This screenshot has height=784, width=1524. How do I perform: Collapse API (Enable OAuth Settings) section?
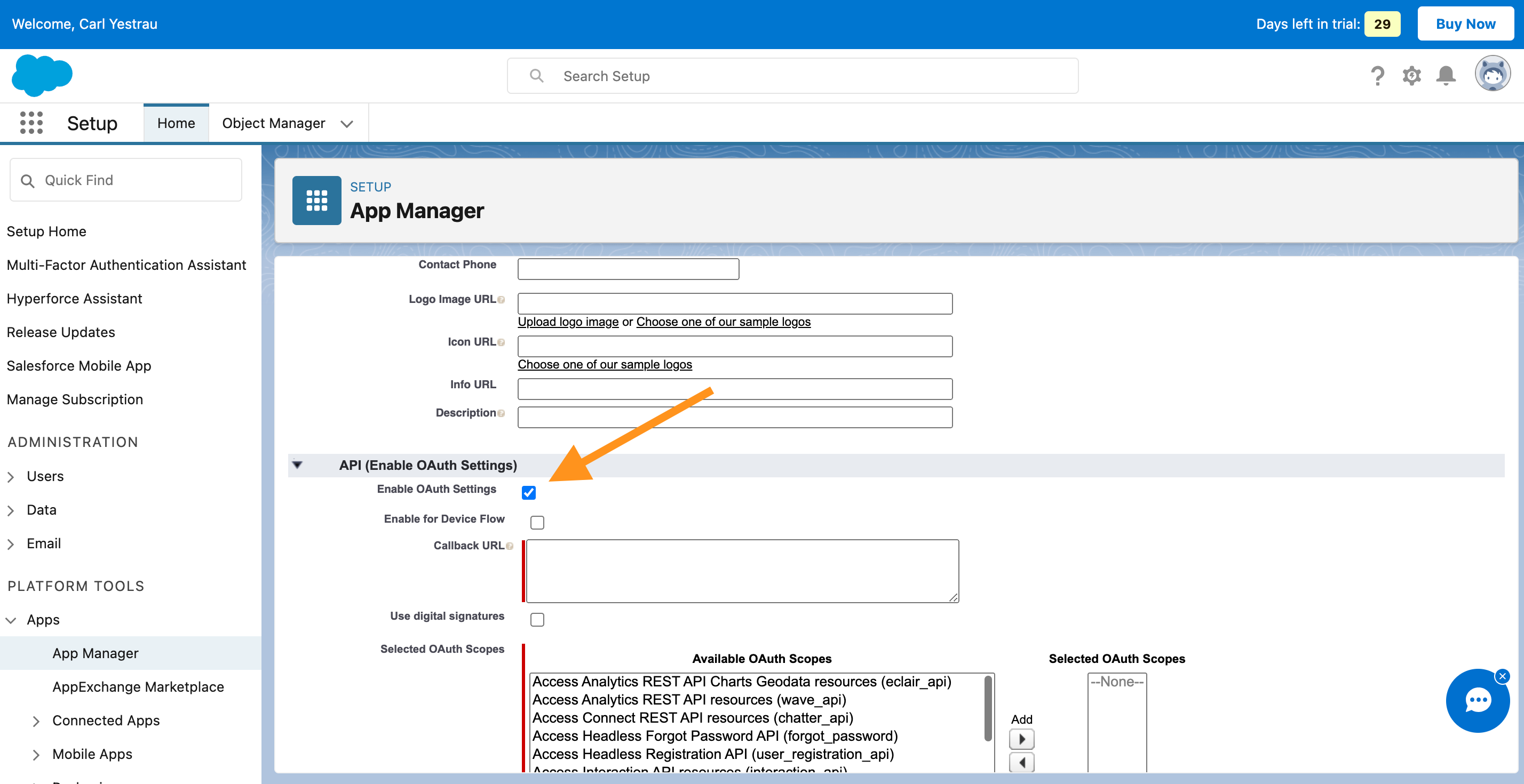point(298,465)
